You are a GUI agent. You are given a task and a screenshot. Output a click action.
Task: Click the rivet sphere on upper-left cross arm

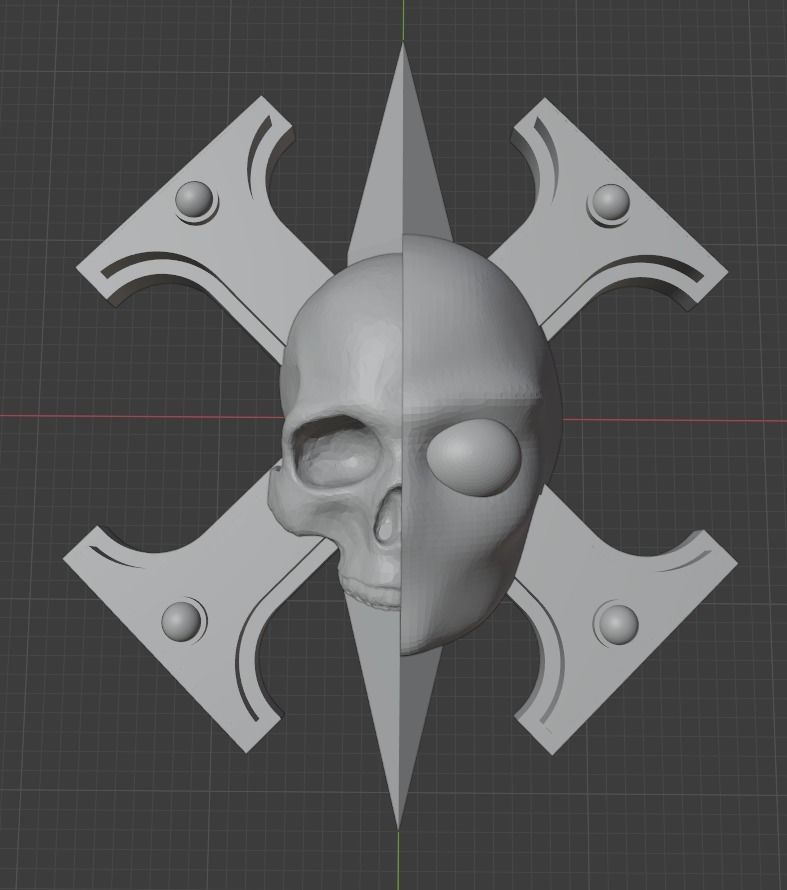coord(194,199)
